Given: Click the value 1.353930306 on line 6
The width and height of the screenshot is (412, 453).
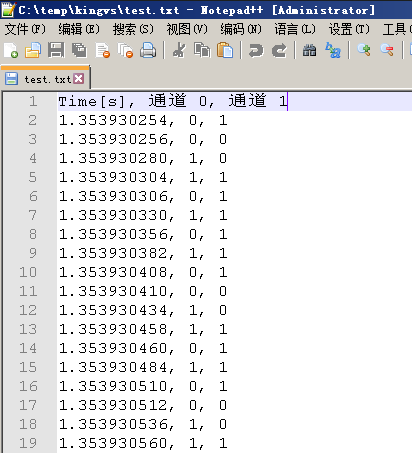Looking at the screenshot, I should [113, 196].
